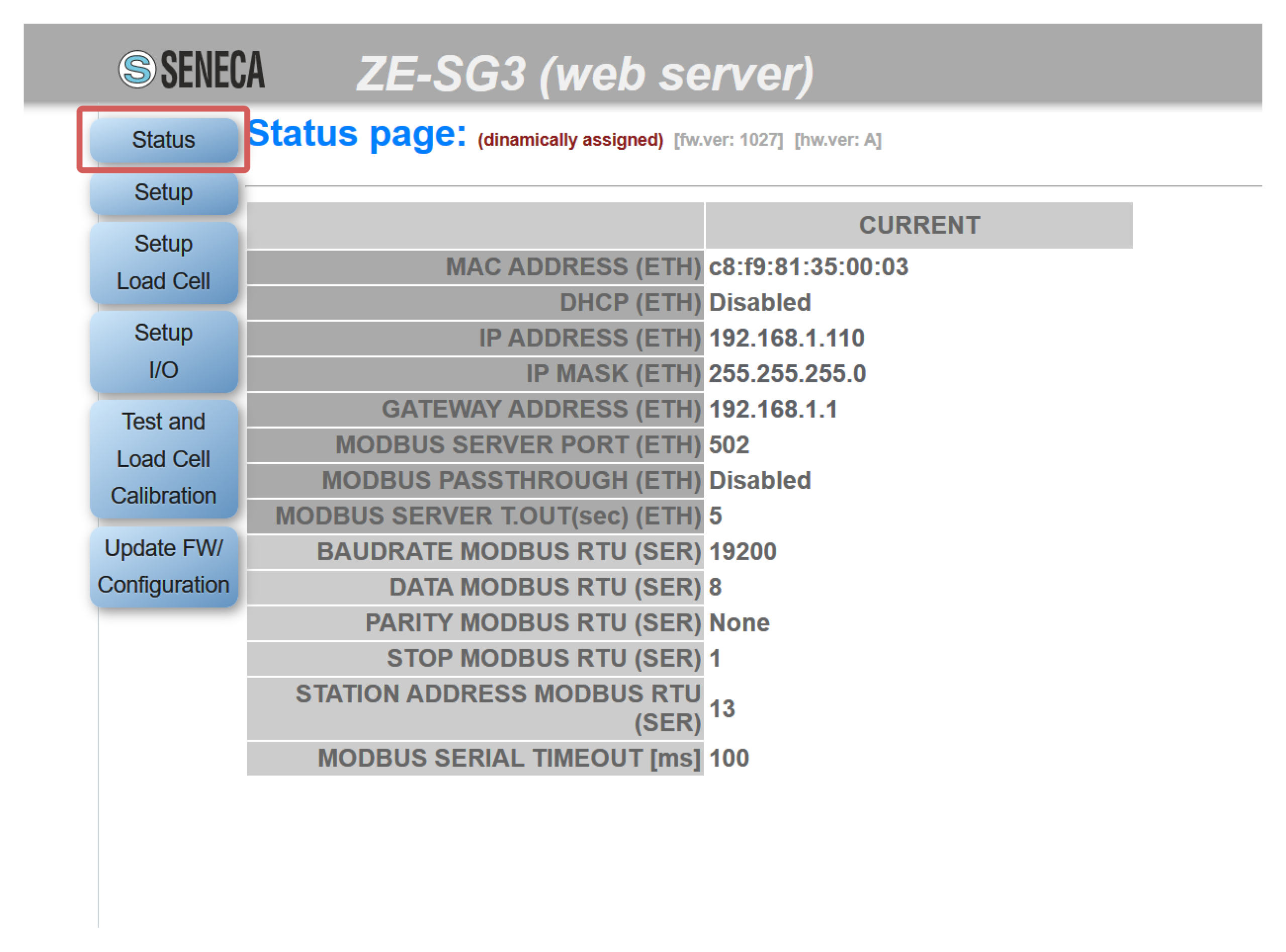1286x952 pixels.
Task: Click the Seneca logo
Action: click(x=192, y=69)
